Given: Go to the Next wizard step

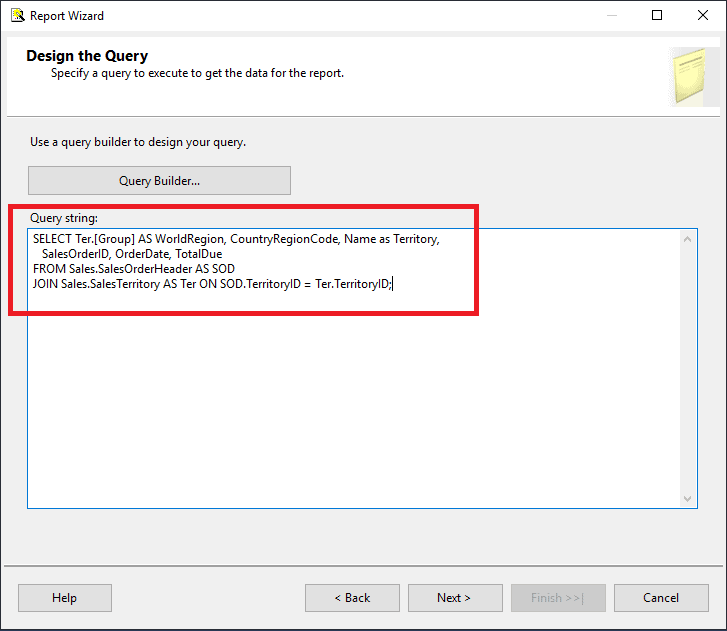Looking at the screenshot, I should coord(455,598).
